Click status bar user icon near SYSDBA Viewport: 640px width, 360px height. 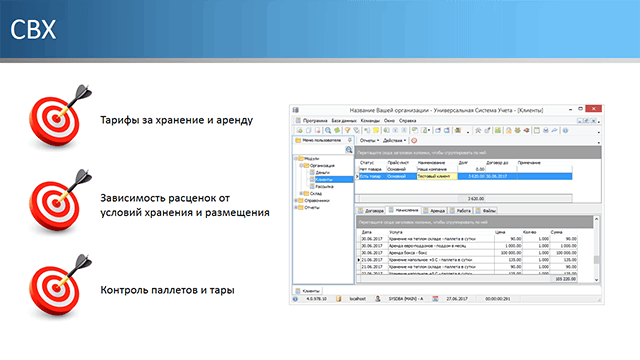(378, 299)
